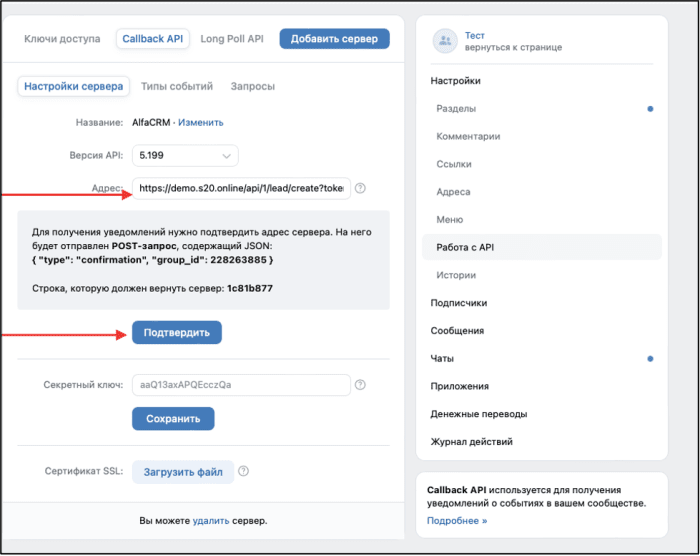Click into the Адрес URL input field
The width and height of the screenshot is (700, 556).
241,188
